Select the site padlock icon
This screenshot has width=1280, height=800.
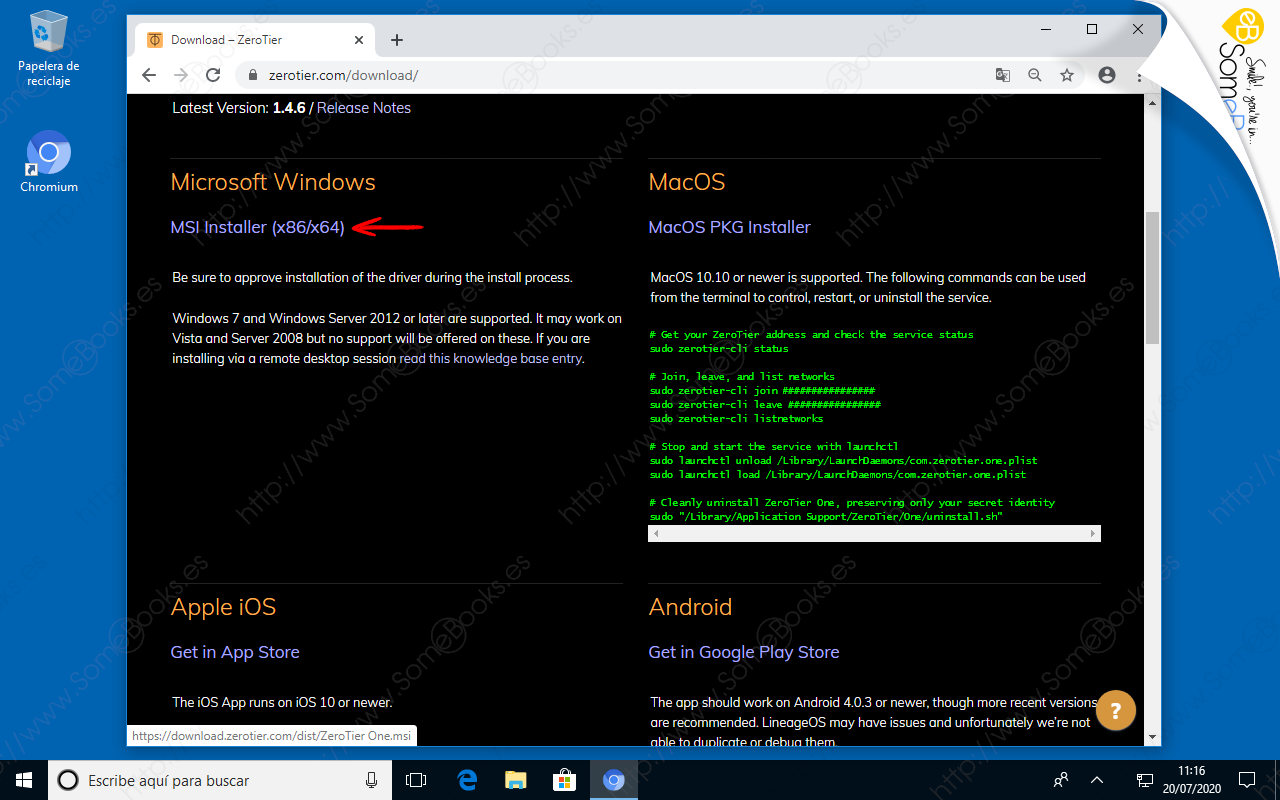pos(256,74)
